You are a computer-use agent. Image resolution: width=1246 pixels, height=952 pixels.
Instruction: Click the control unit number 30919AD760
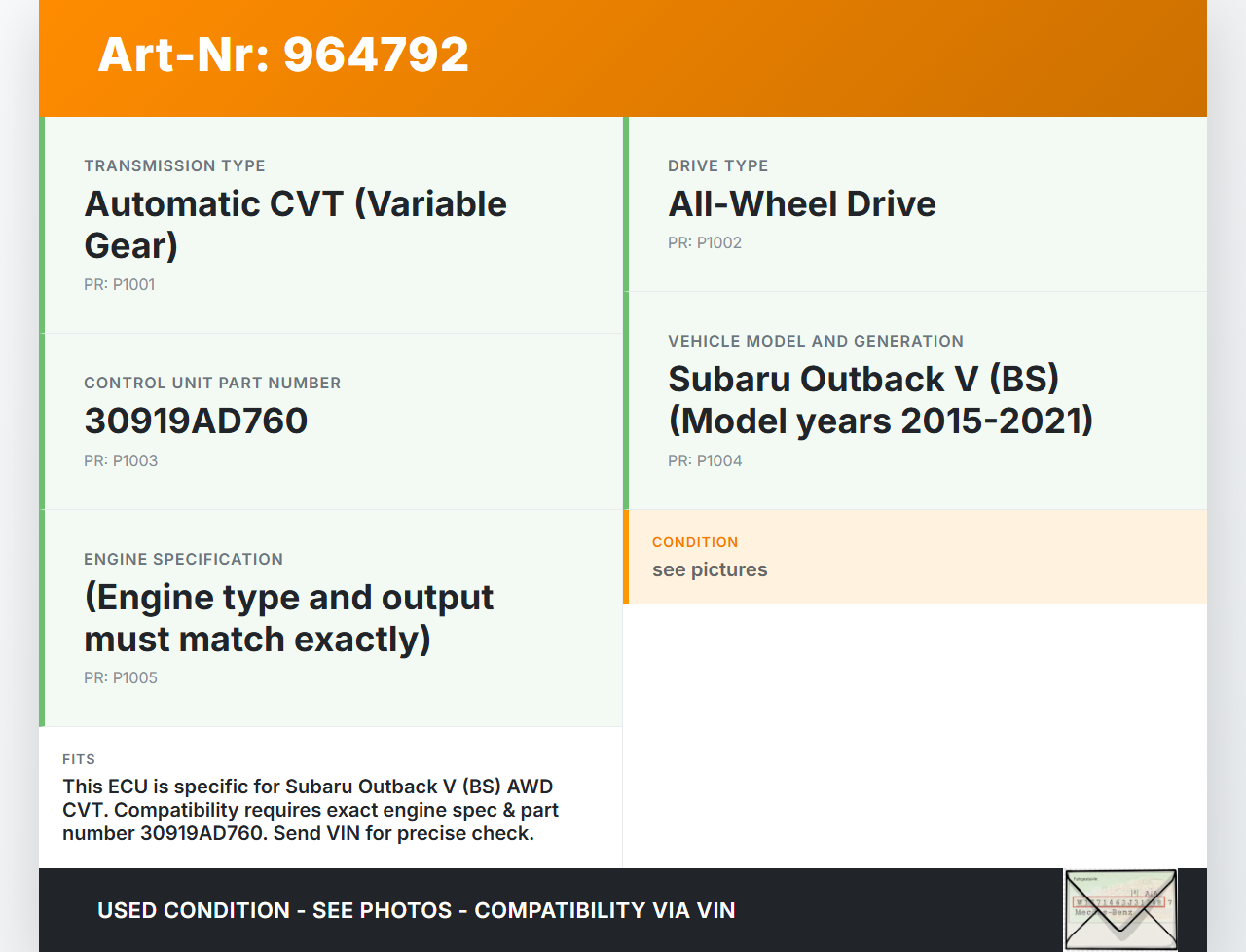point(196,421)
